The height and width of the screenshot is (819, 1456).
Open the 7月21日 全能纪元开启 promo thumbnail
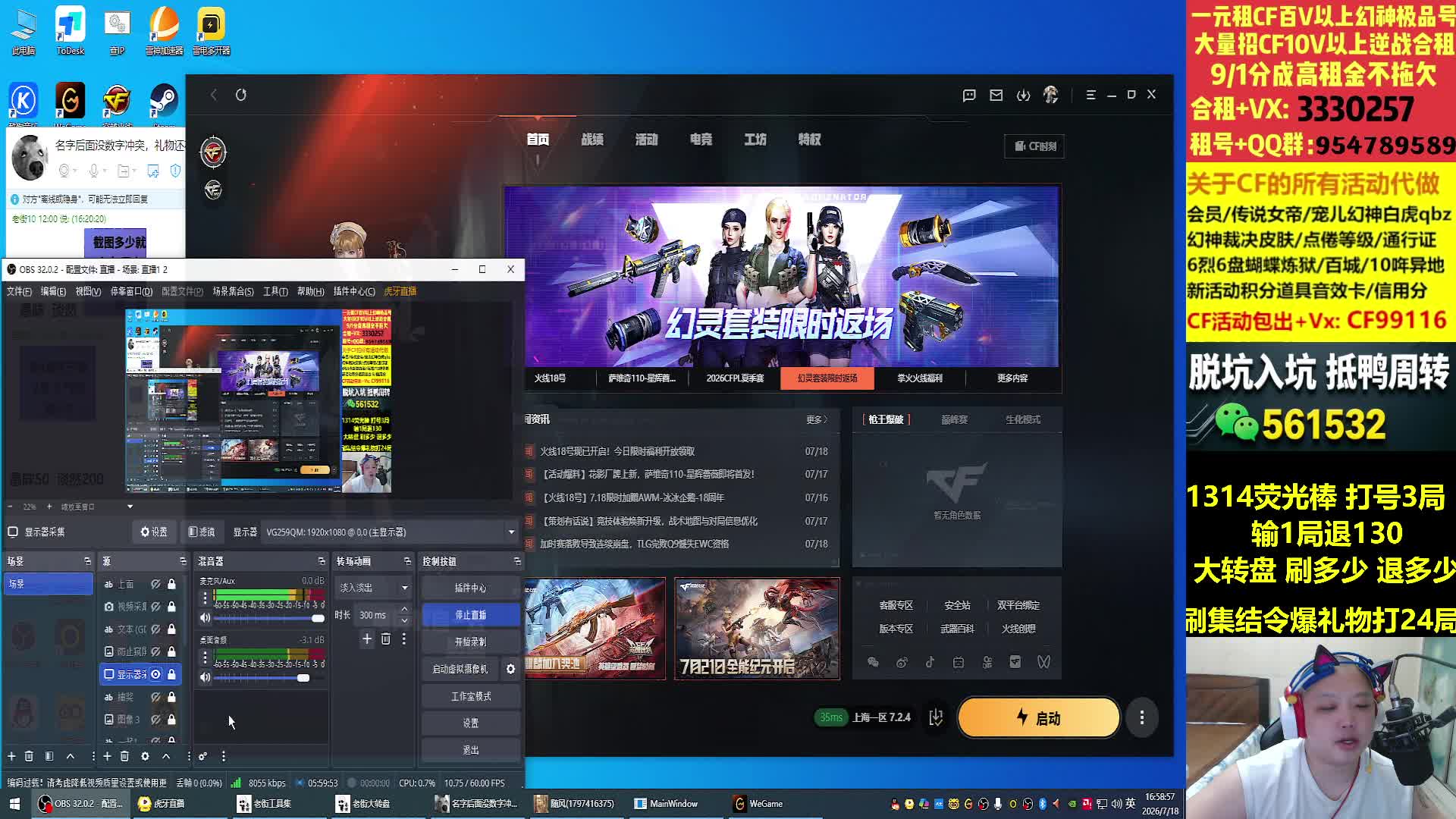tap(757, 629)
